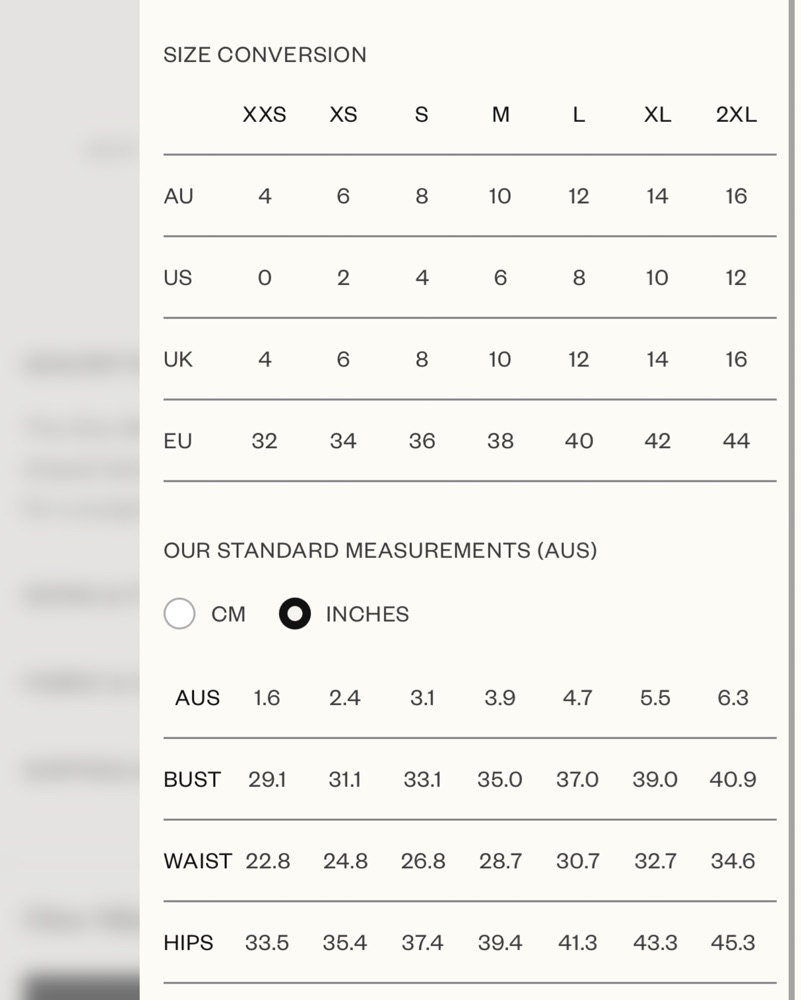The width and height of the screenshot is (801, 1000).
Task: Click the UK row label
Action: [178, 359]
